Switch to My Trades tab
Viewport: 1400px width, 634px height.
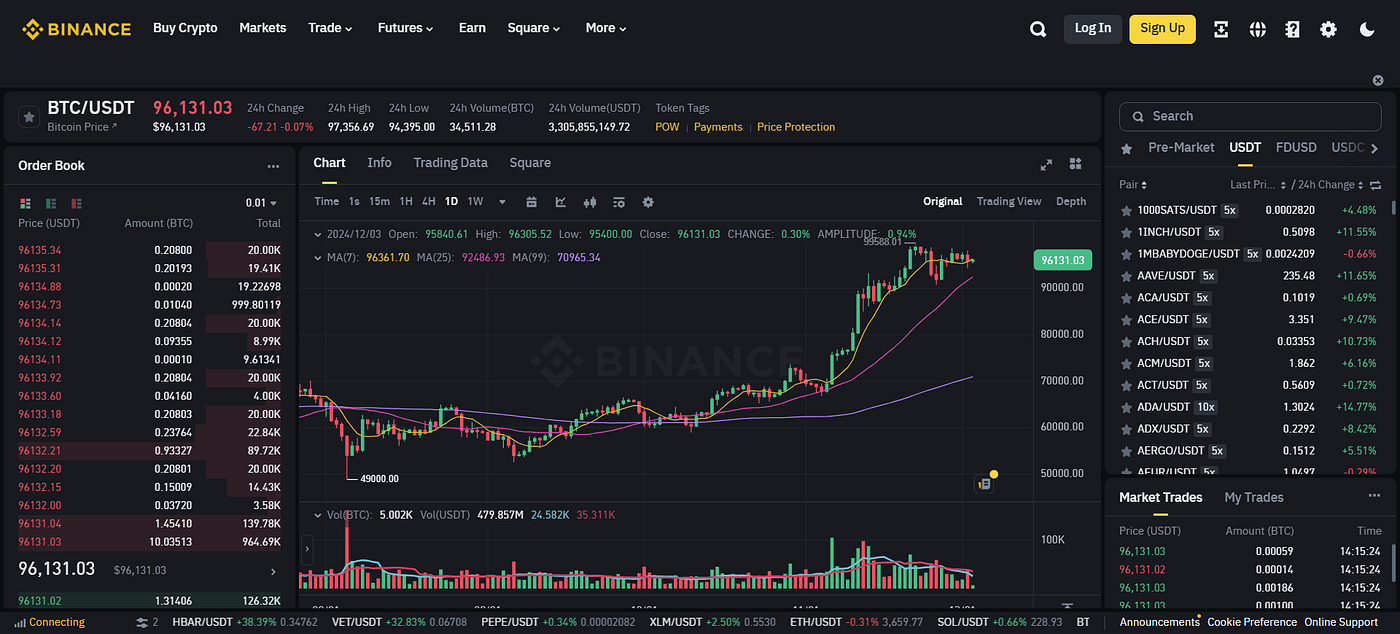(x=1254, y=497)
